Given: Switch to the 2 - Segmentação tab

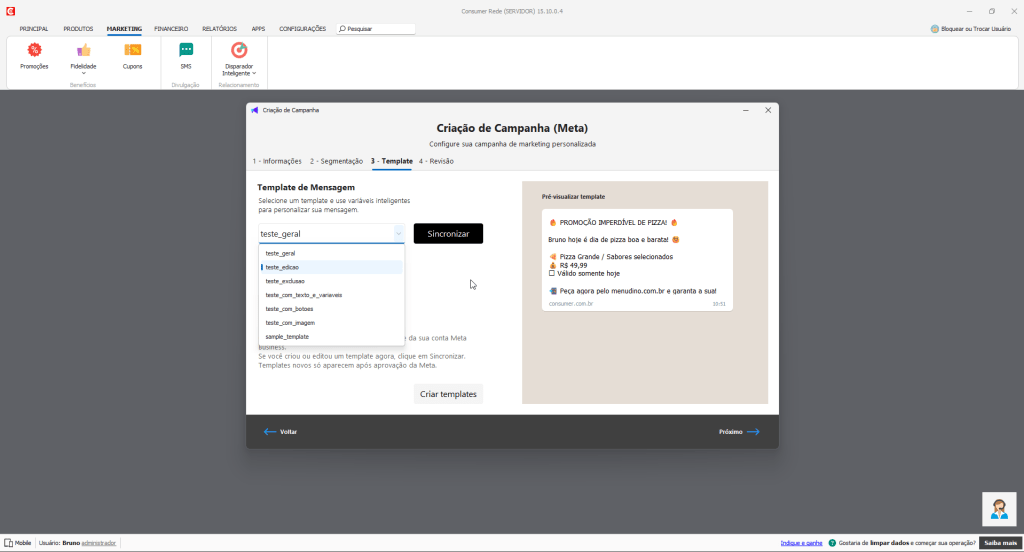Looking at the screenshot, I should click(336, 161).
